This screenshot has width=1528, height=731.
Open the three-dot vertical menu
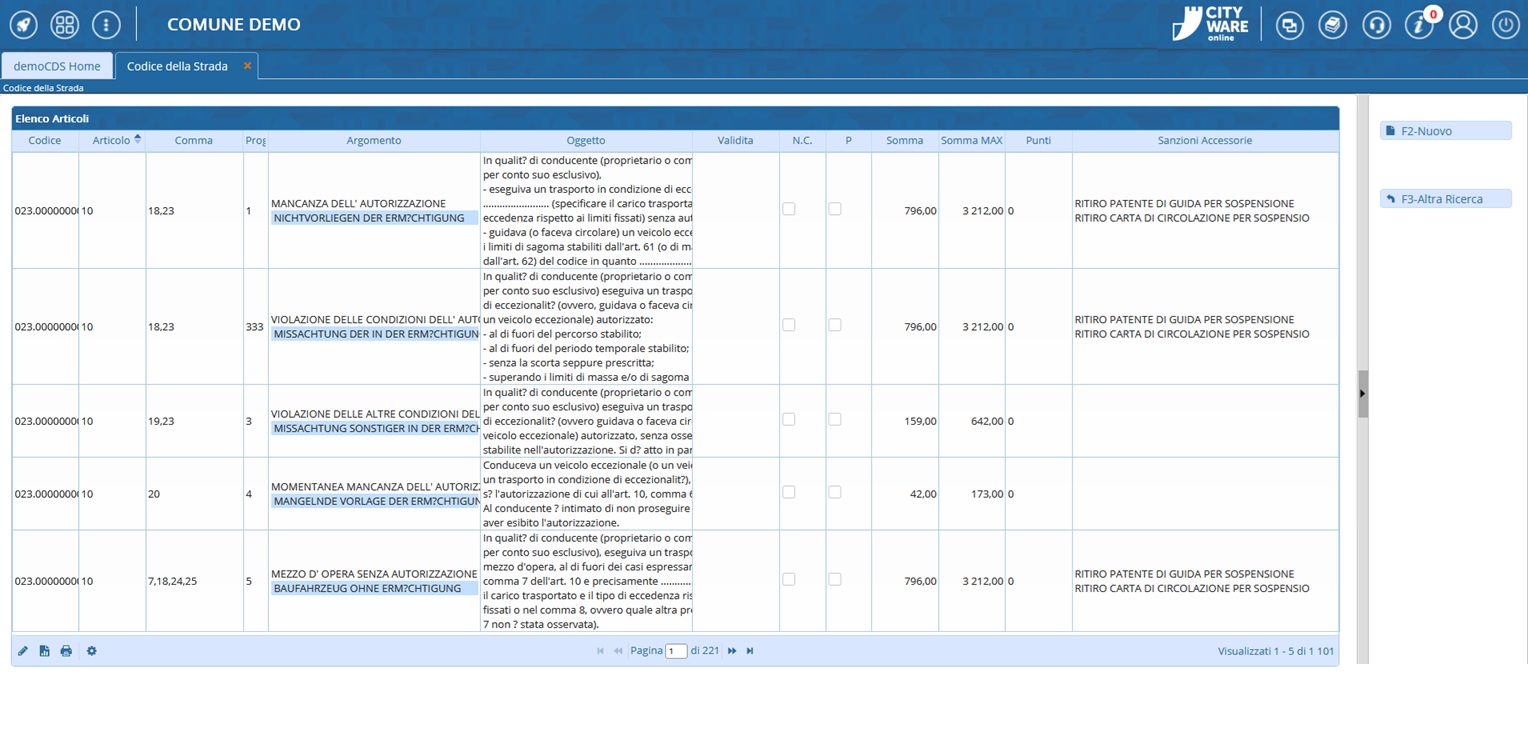[106, 24]
